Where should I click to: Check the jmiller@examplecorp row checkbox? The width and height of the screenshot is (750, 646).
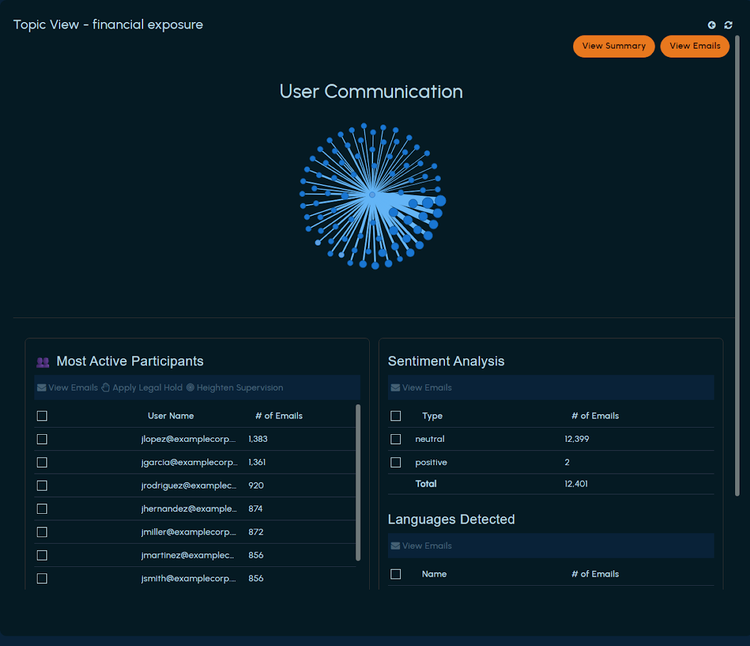[x=42, y=532]
